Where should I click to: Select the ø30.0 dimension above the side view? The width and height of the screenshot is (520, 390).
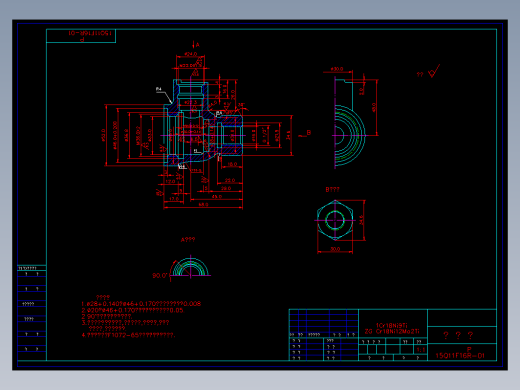(x=337, y=69)
